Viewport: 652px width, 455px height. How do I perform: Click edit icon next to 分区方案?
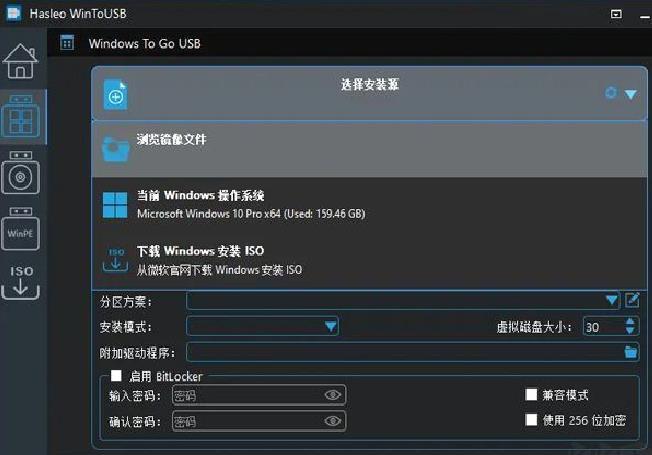[x=632, y=300]
